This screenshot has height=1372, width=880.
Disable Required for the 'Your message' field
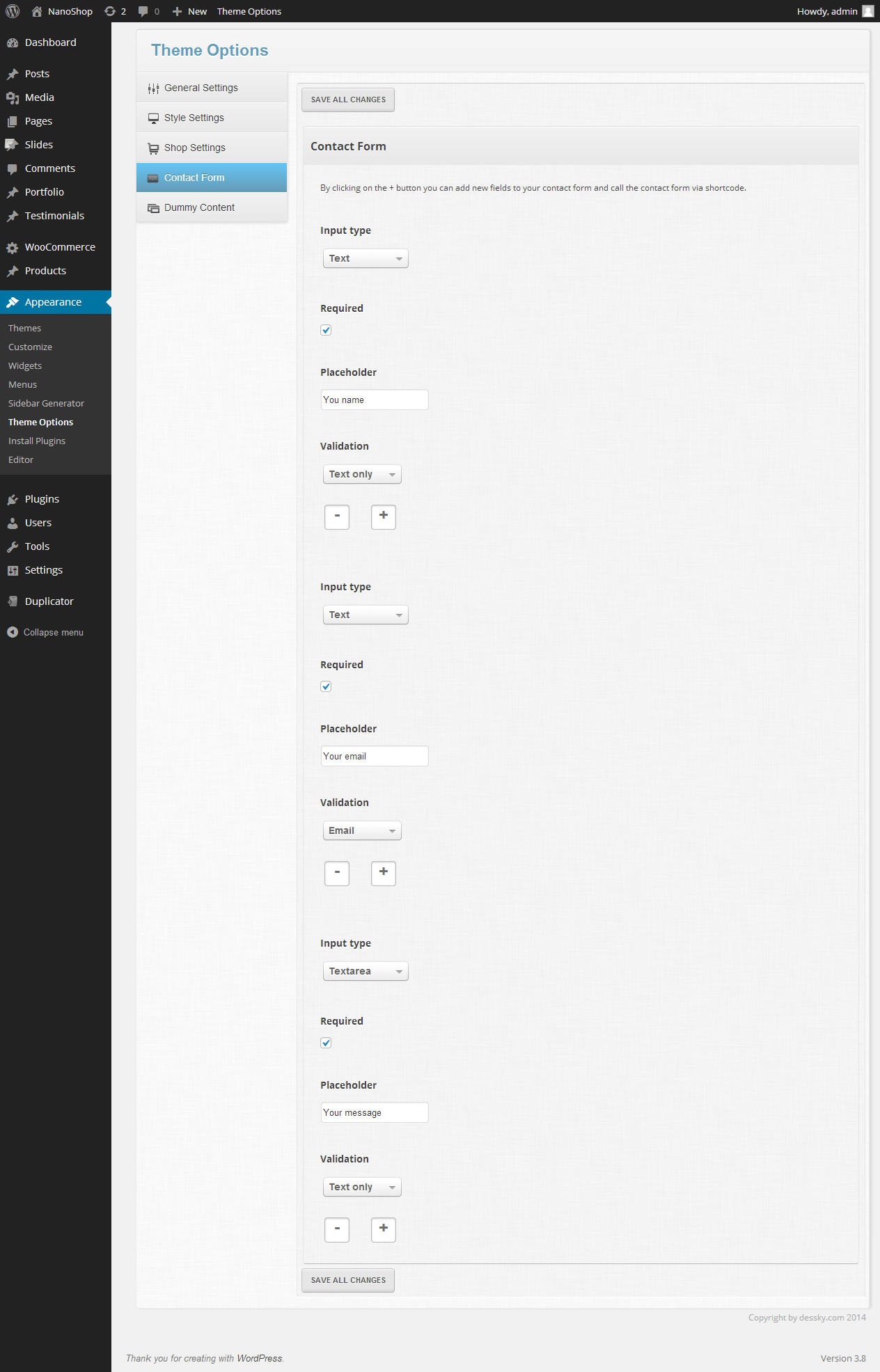[326, 1043]
